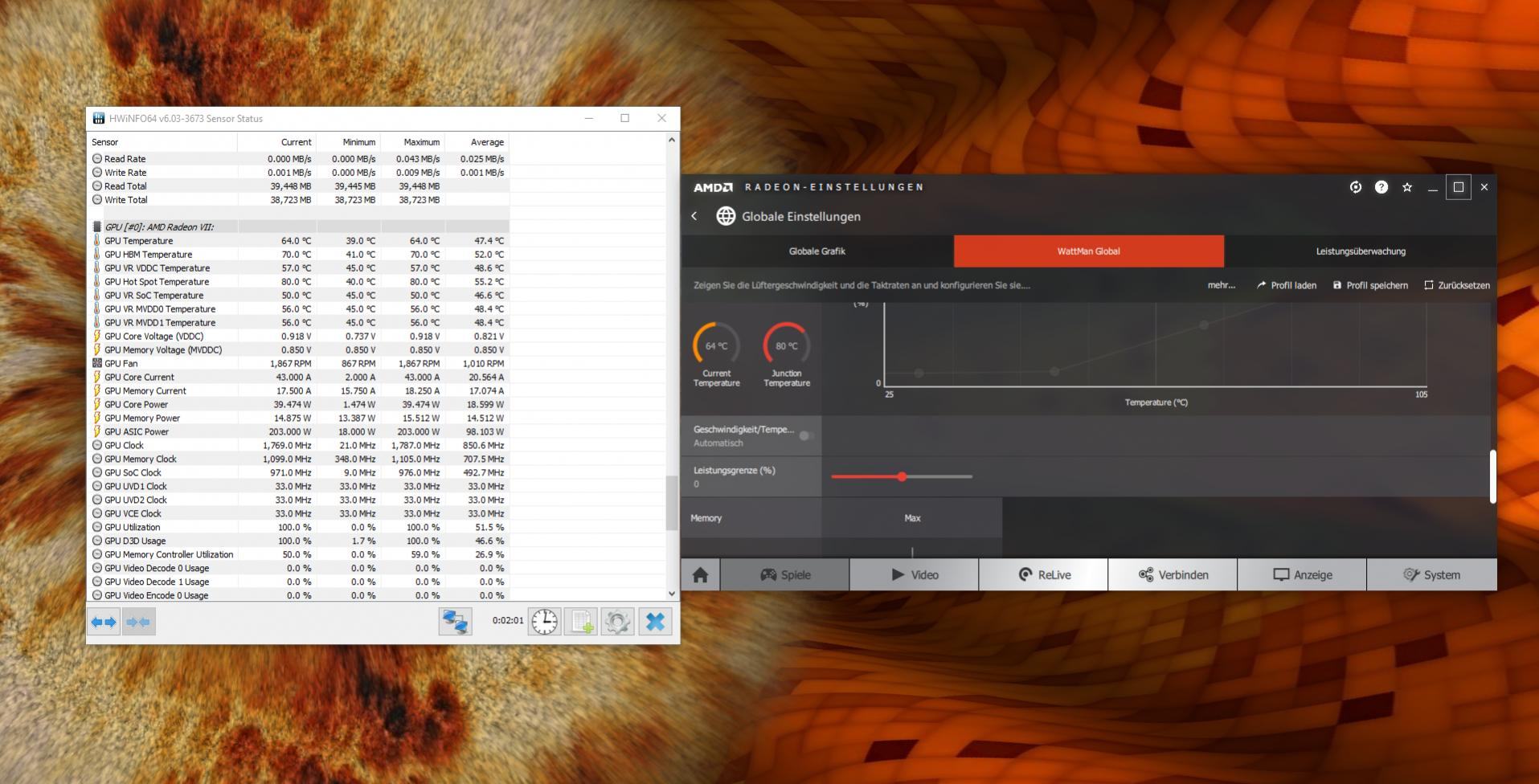
Task: Select the GPU HBM Temperature row
Action: (298, 254)
